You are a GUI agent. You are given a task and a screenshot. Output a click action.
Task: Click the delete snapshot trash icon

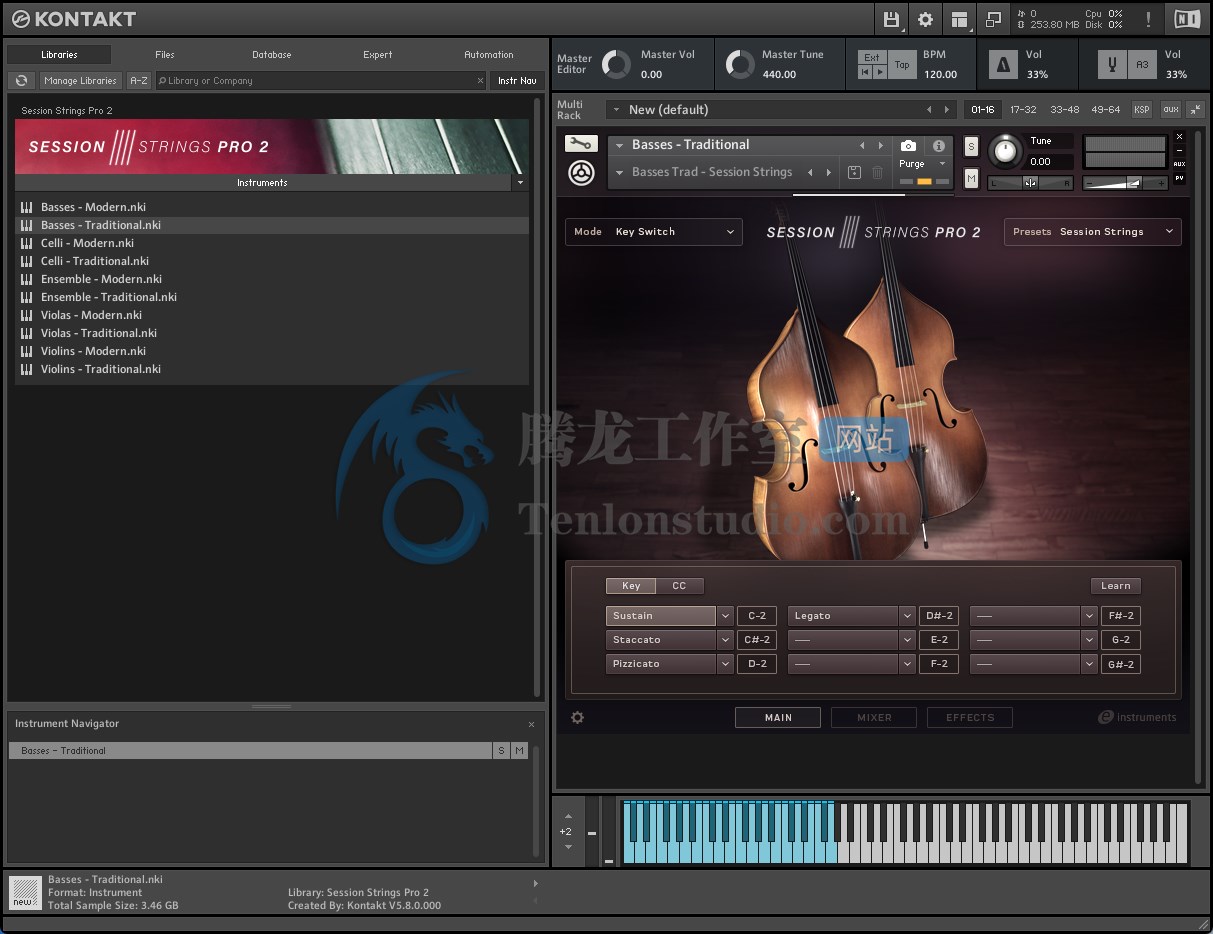[x=877, y=172]
